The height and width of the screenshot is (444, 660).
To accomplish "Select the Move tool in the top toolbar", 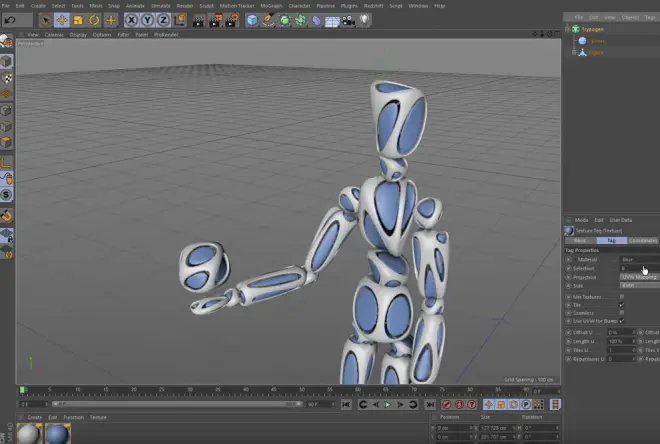I will pyautogui.click(x=62, y=20).
